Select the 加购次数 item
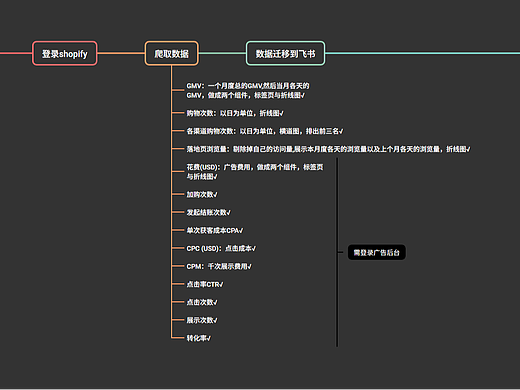 [x=202, y=194]
